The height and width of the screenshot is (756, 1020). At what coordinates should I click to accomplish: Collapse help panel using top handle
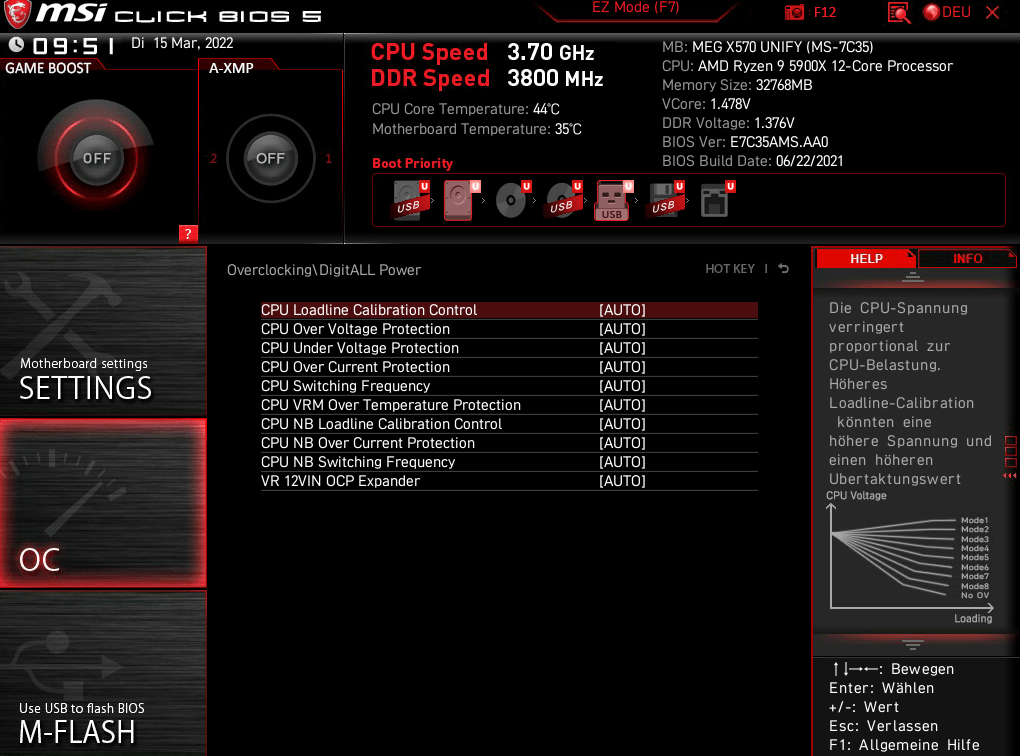pos(913,277)
